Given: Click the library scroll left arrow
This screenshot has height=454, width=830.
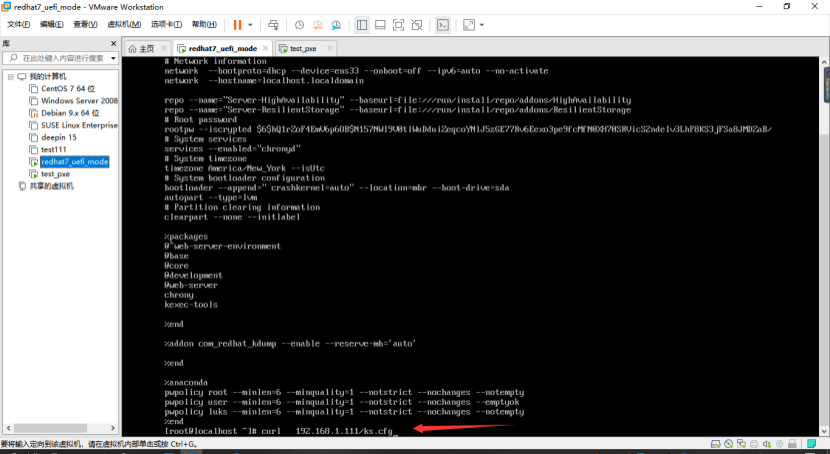Looking at the screenshot, I should (8, 428).
